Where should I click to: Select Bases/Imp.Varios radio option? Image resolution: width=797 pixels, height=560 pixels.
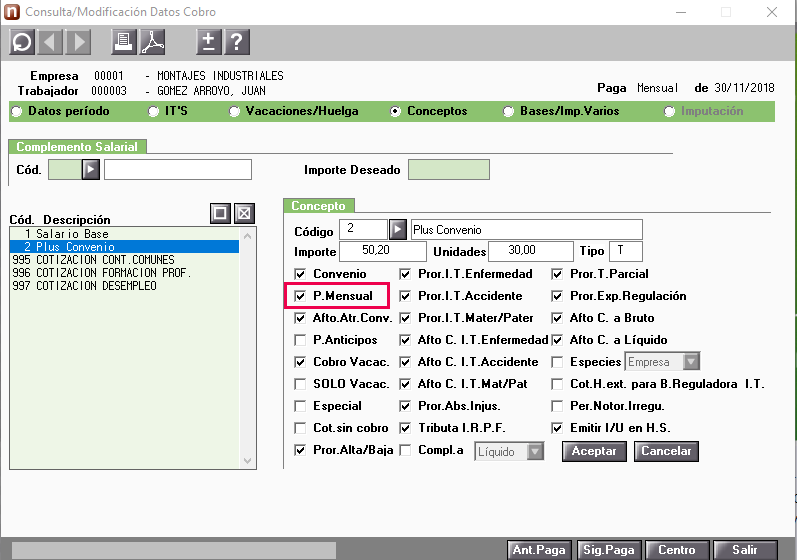pyautogui.click(x=508, y=111)
